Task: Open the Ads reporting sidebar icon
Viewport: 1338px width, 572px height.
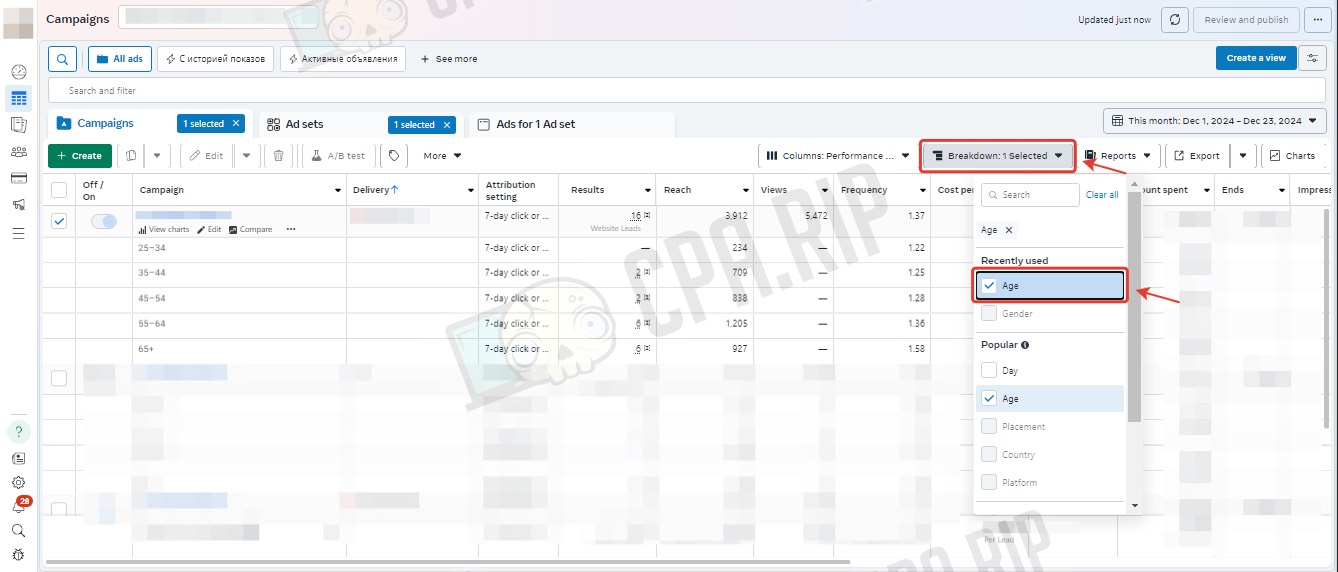Action: coord(18,125)
